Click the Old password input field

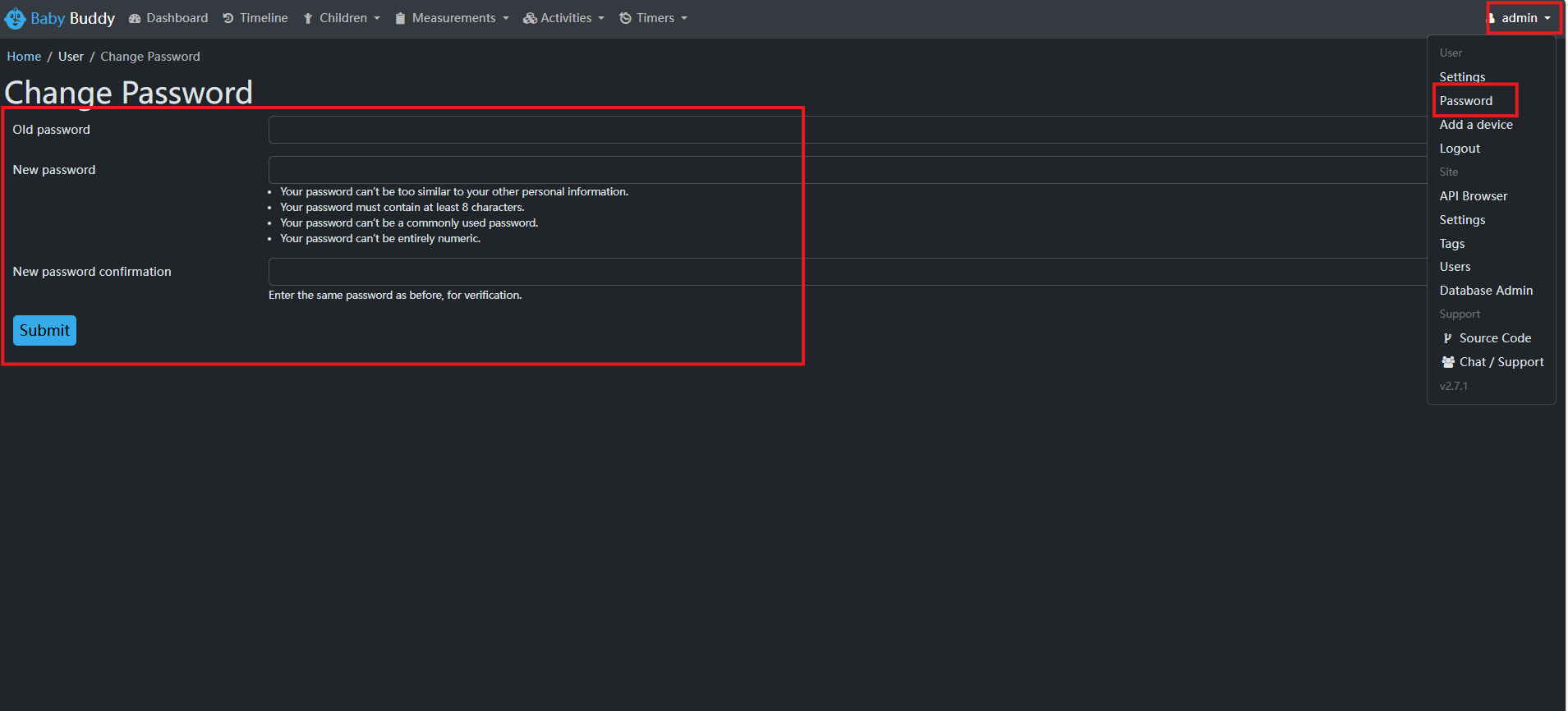pyautogui.click(x=846, y=130)
